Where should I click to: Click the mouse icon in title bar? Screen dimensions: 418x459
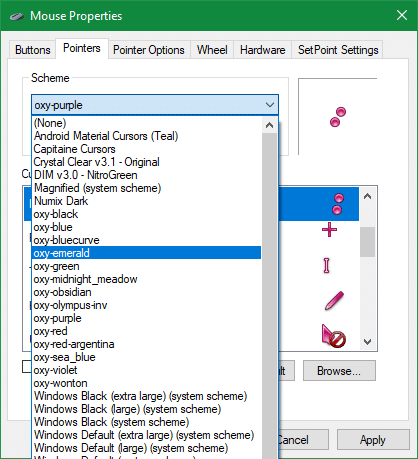point(17,16)
